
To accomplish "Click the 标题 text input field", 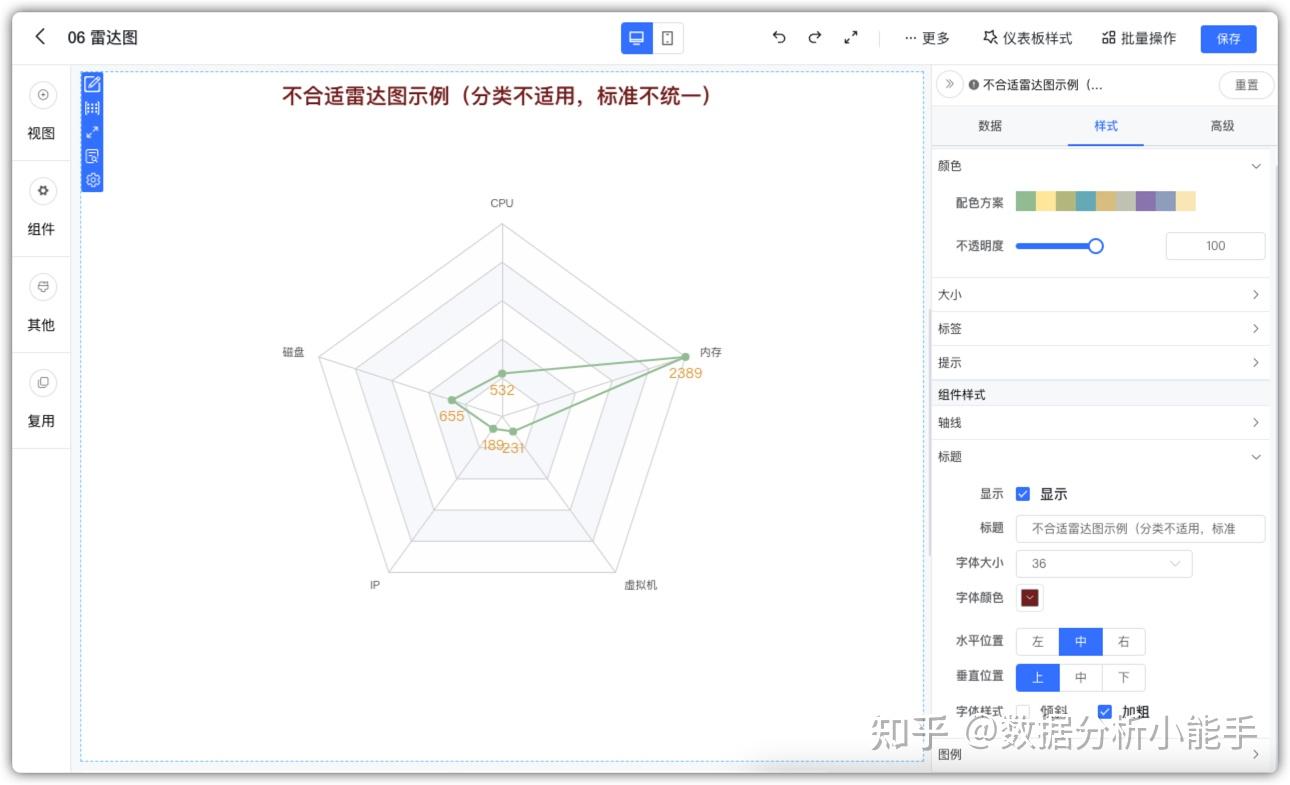I will pos(1140,529).
